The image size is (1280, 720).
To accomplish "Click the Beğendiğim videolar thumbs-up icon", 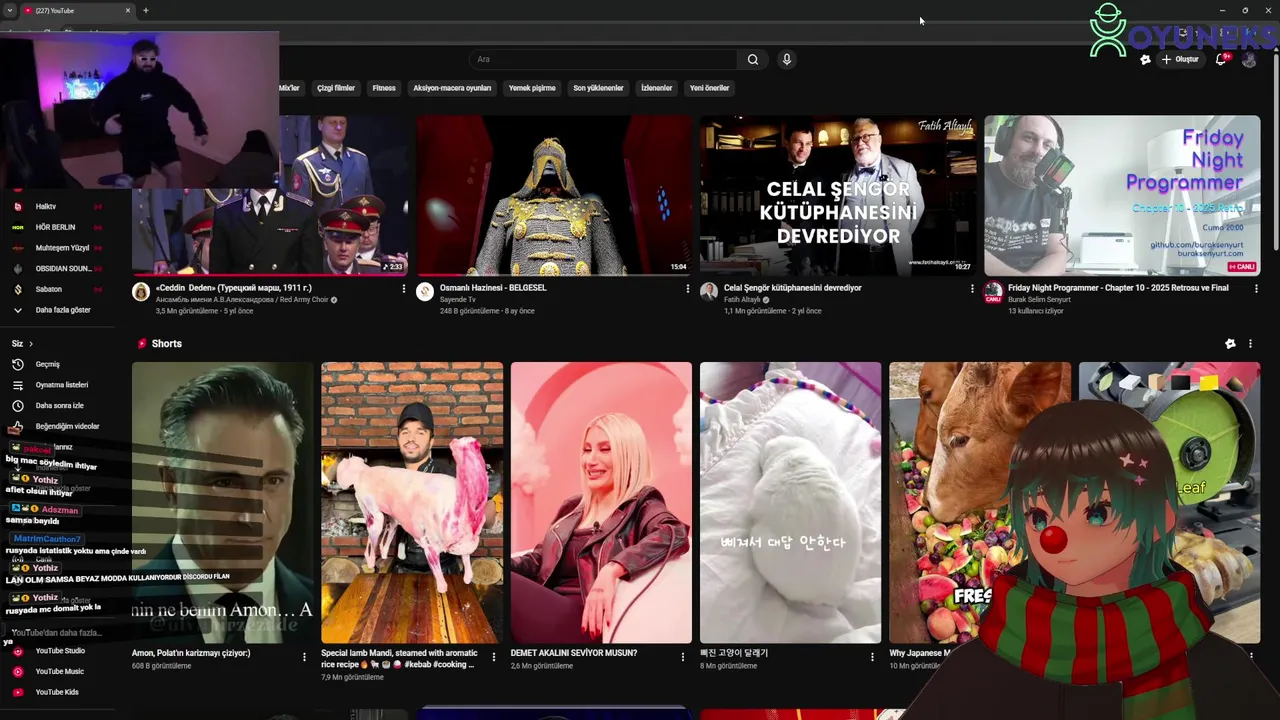I will tap(17, 426).
